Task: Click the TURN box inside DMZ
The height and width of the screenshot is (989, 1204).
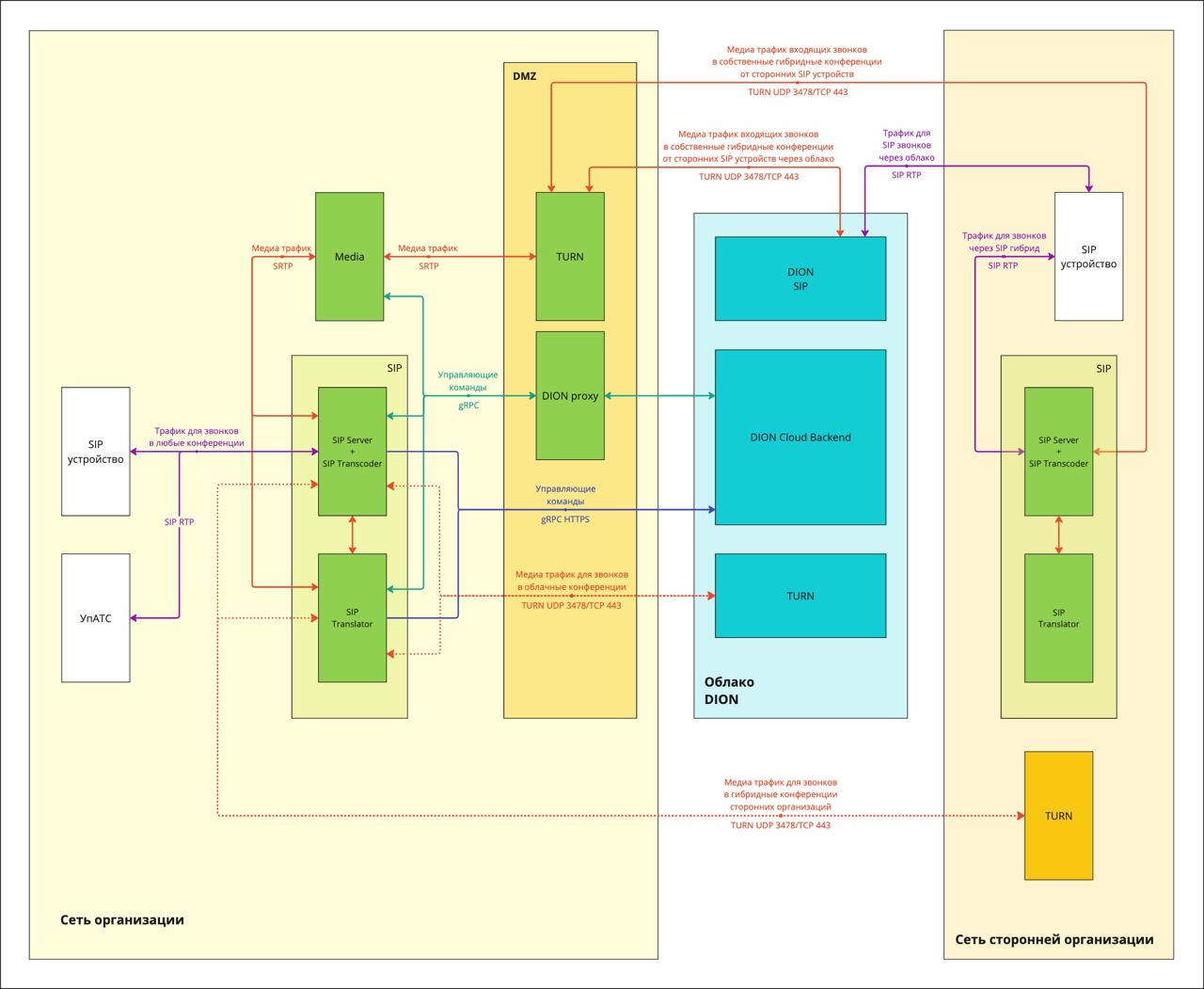Action: pos(570,257)
